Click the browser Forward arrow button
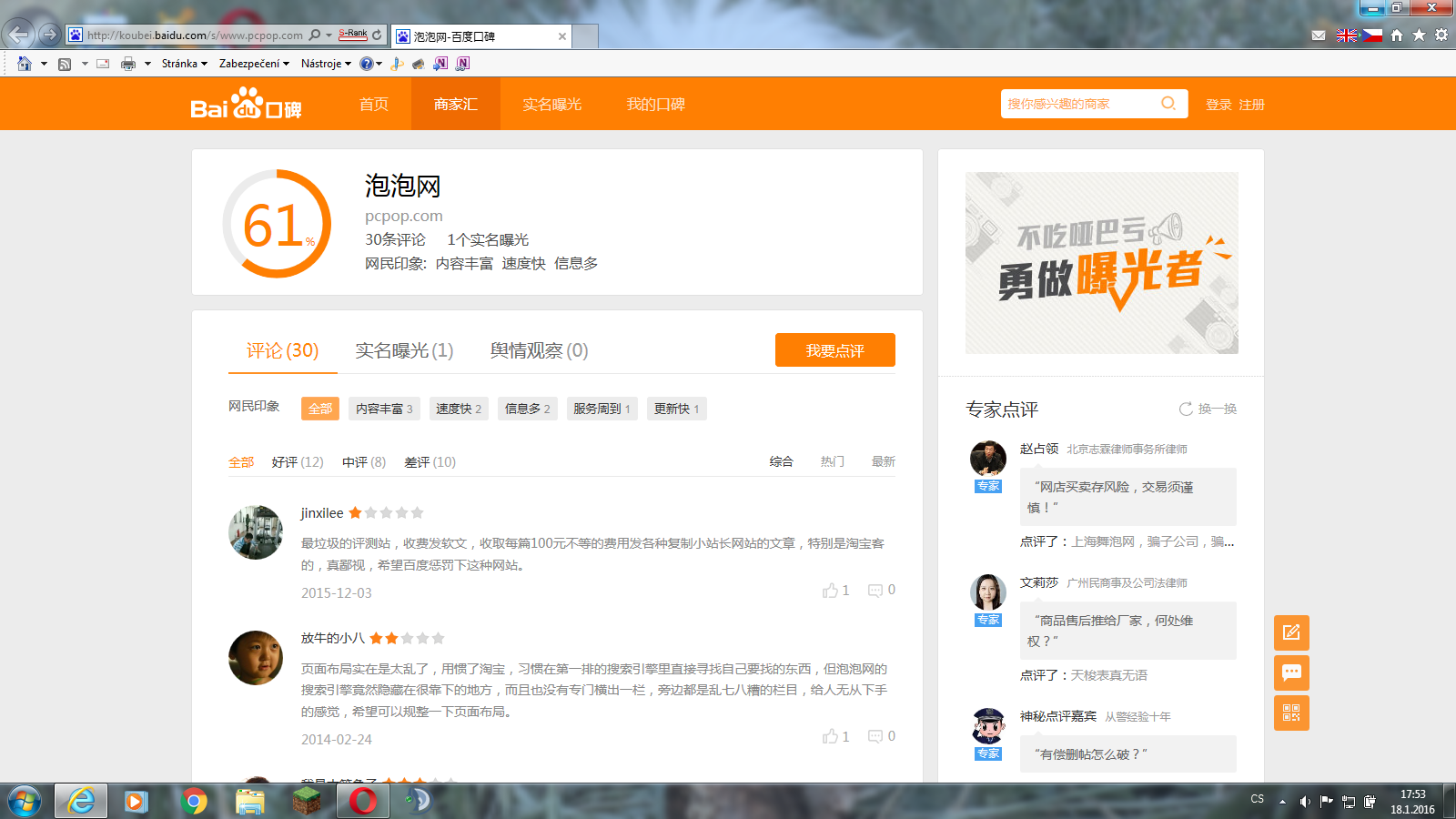The image size is (1456, 819). pyautogui.click(x=50, y=35)
